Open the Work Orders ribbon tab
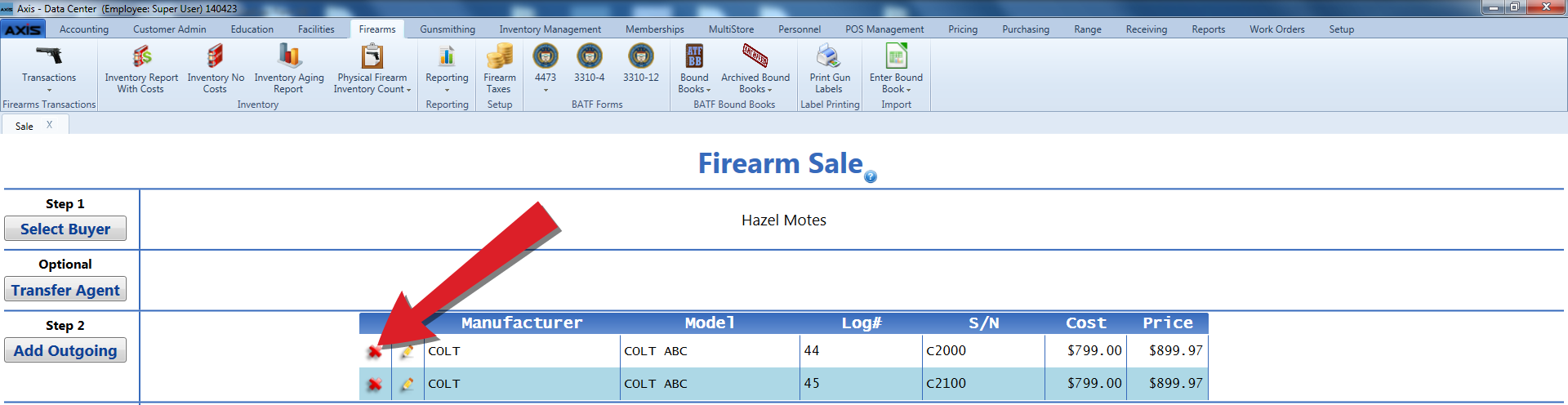The image size is (1568, 405). pos(1277,29)
